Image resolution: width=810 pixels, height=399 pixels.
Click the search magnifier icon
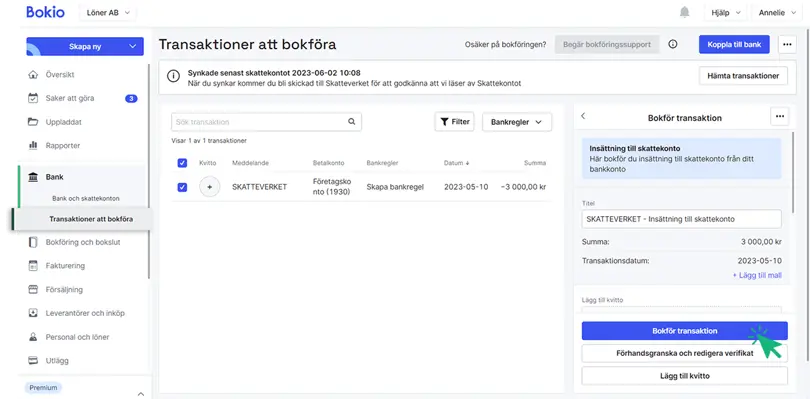coord(351,122)
